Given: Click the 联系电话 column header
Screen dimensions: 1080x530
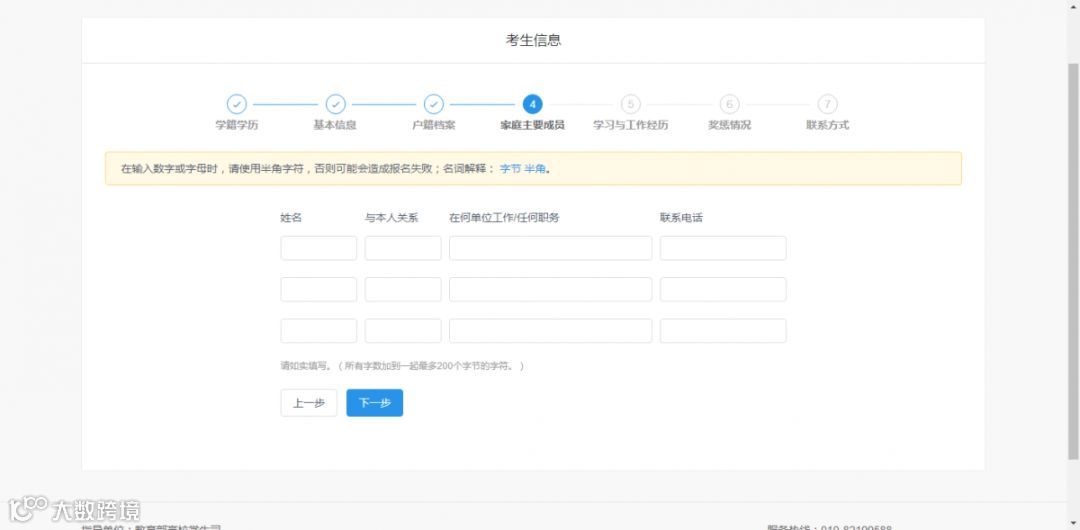Looking at the screenshot, I should click(x=681, y=218).
